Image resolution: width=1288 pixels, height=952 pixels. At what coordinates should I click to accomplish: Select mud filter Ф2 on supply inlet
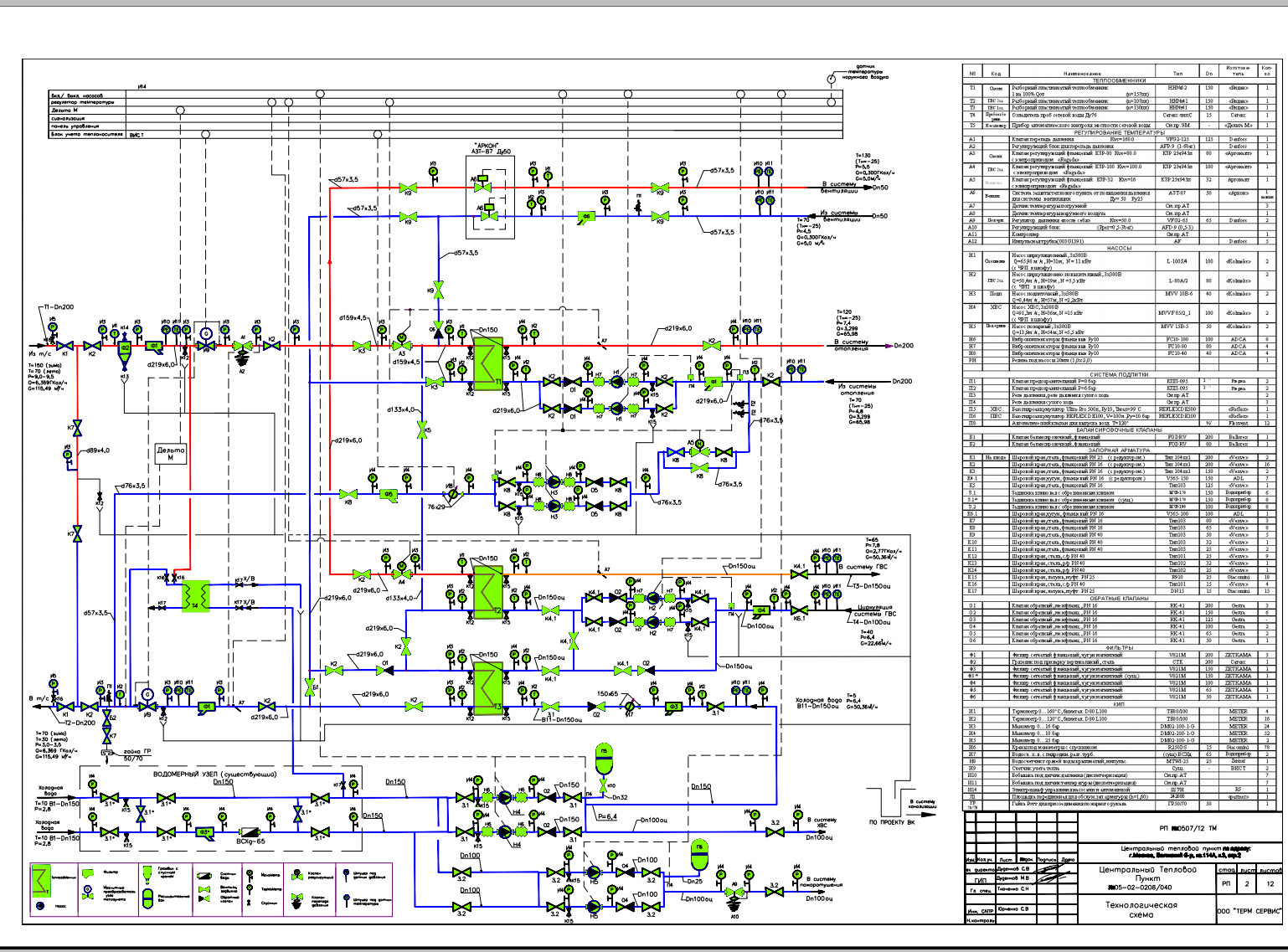pyautogui.click(x=124, y=347)
